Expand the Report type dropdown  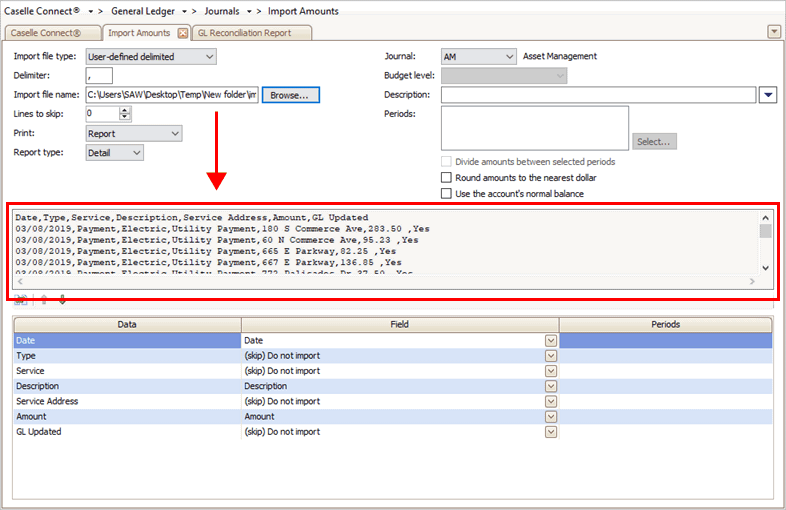[x=136, y=152]
